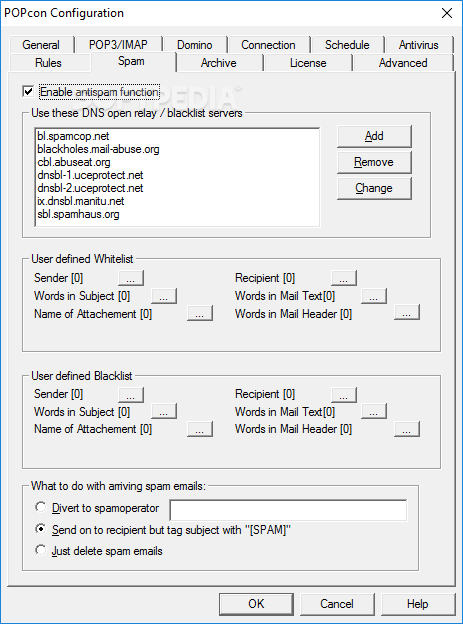
Task: Go to the Domino tab
Action: pyautogui.click(x=195, y=45)
